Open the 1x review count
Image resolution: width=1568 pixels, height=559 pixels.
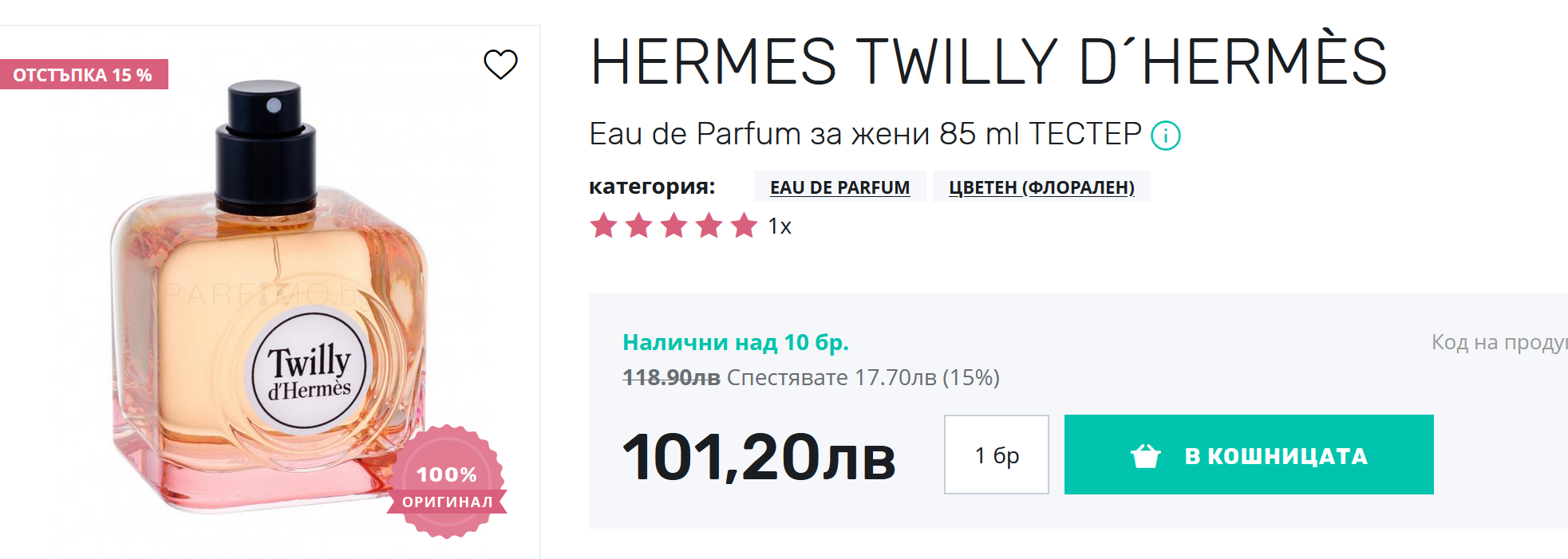(780, 226)
